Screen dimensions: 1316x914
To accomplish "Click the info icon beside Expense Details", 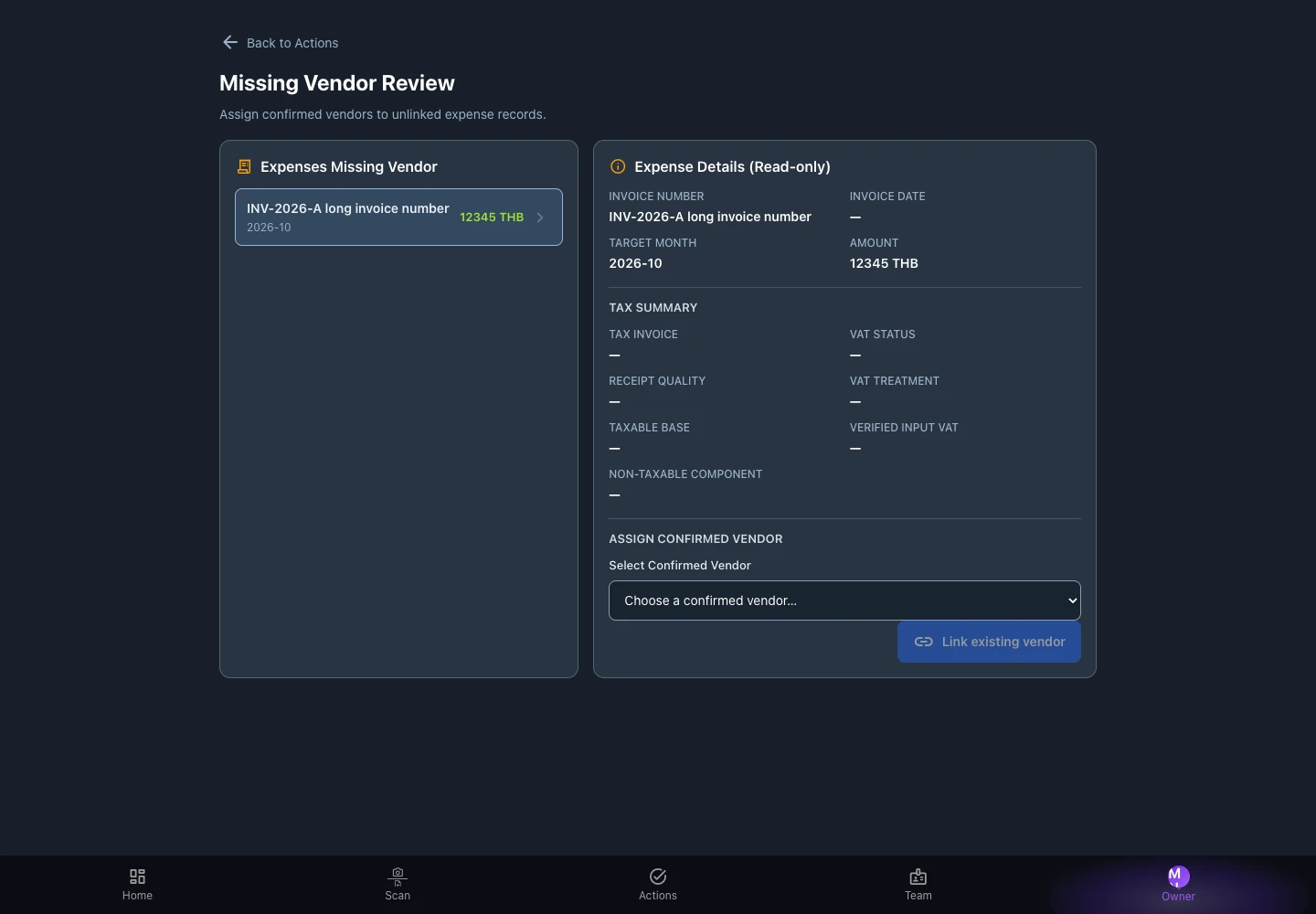I will pos(618,166).
